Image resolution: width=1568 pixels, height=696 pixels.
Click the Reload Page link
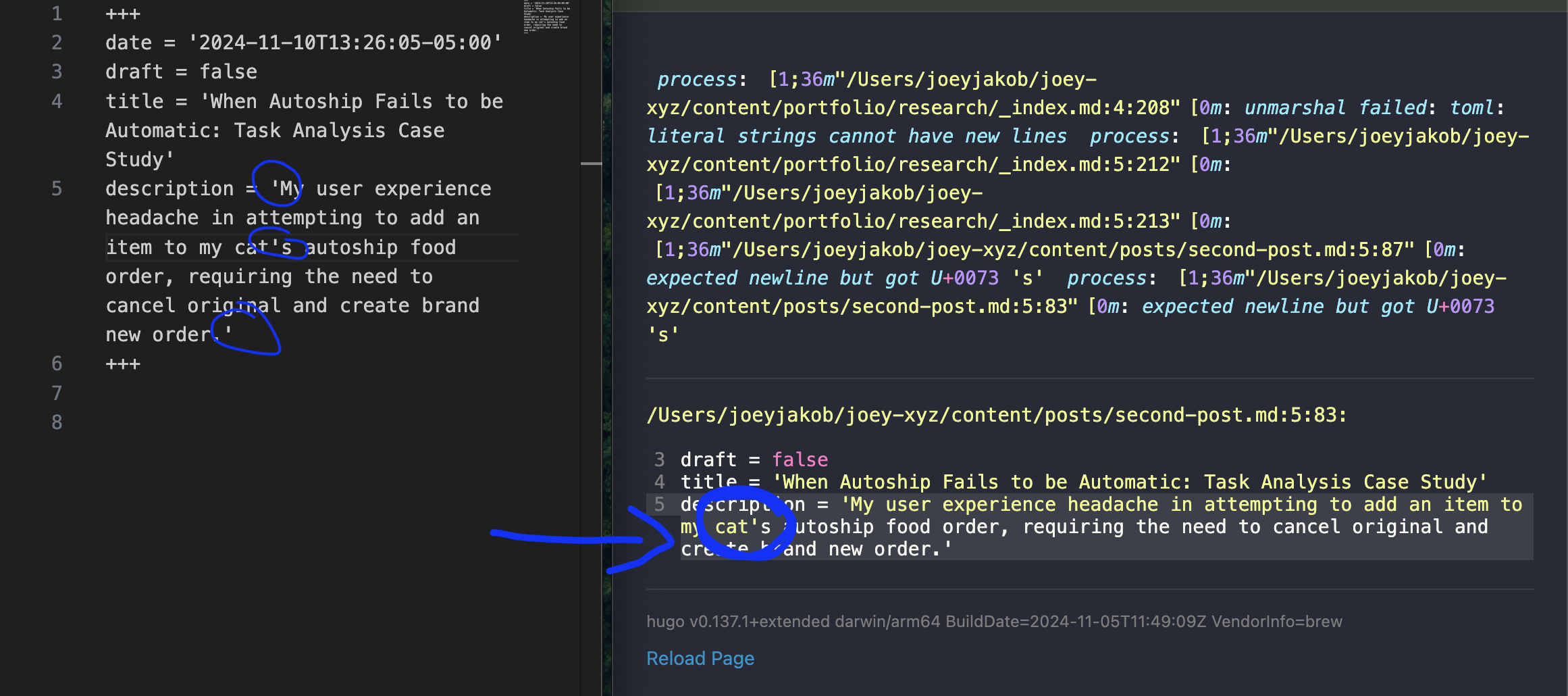pos(700,658)
